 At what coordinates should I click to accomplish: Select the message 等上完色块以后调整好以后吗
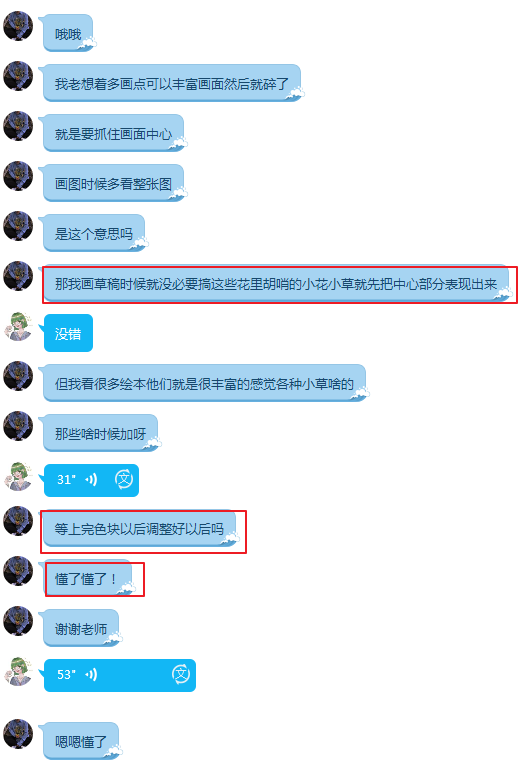[x=141, y=529]
